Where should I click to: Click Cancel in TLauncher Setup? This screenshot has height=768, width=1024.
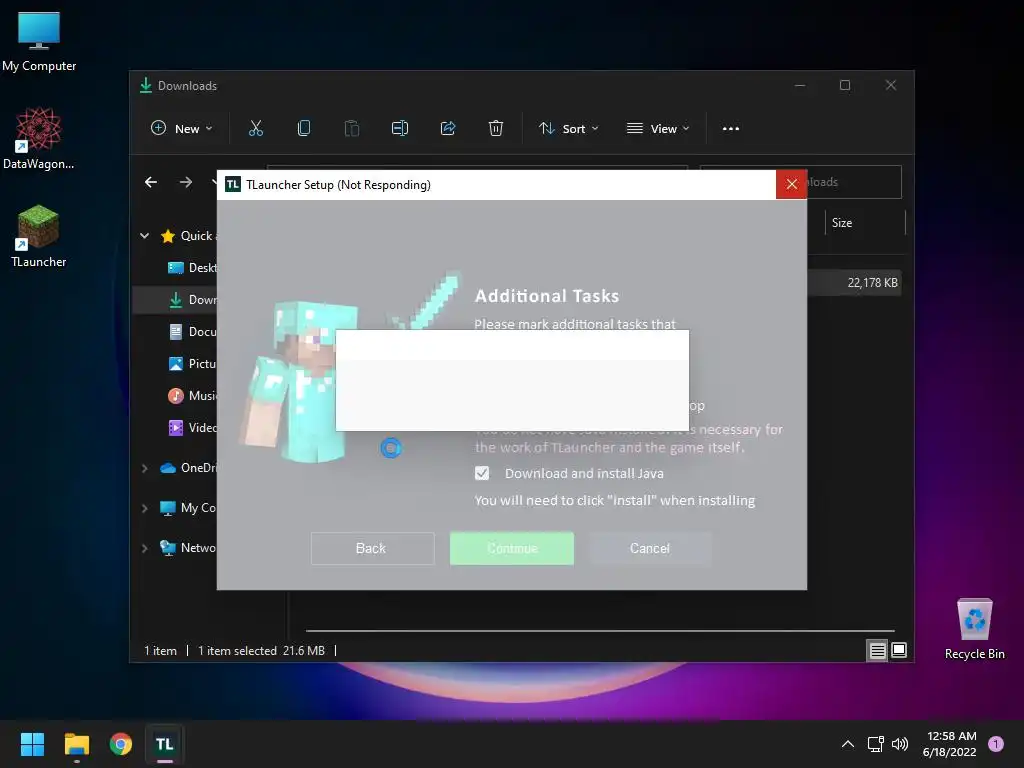(650, 549)
